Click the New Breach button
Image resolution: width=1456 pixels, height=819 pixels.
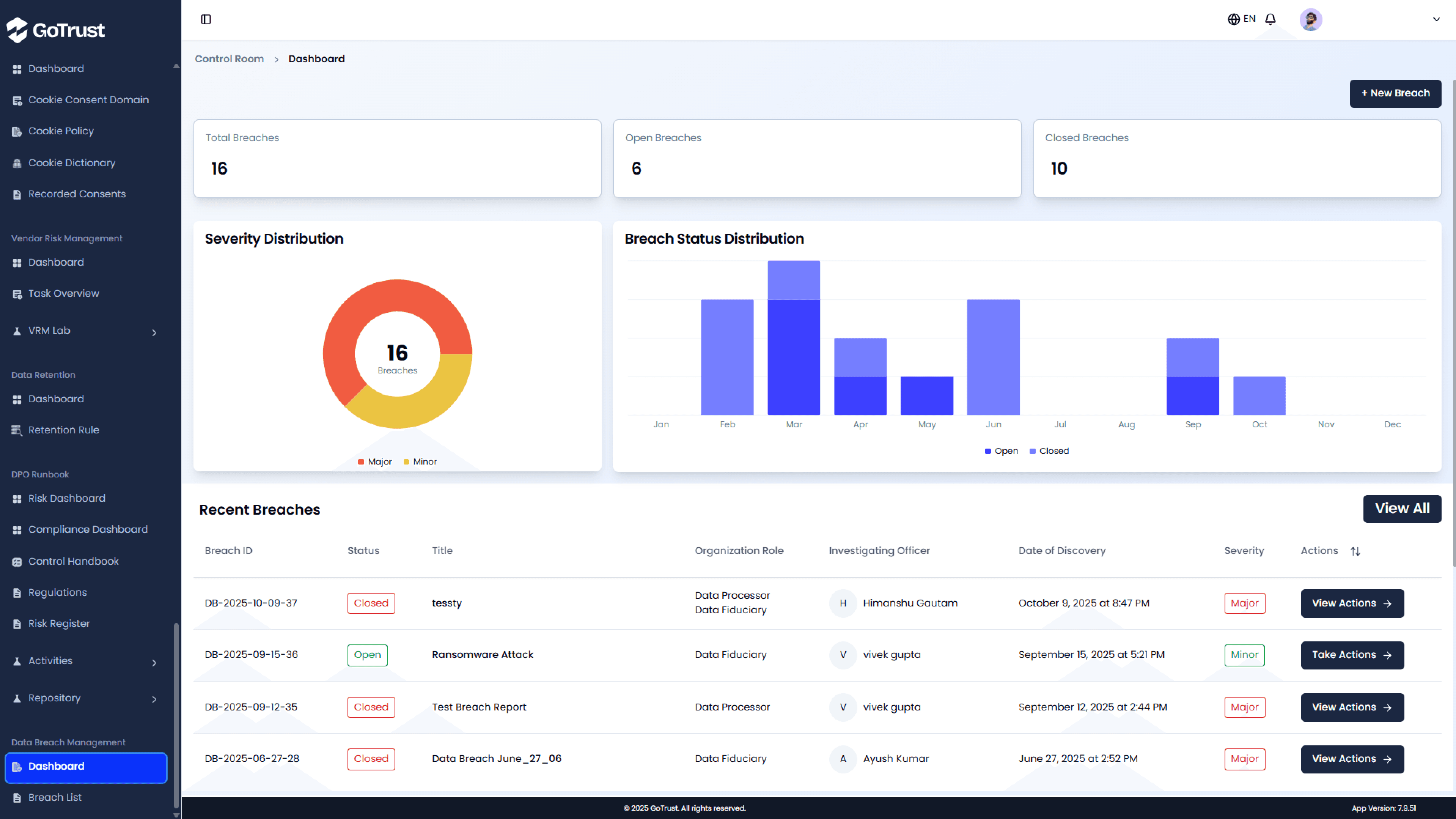coord(1395,93)
